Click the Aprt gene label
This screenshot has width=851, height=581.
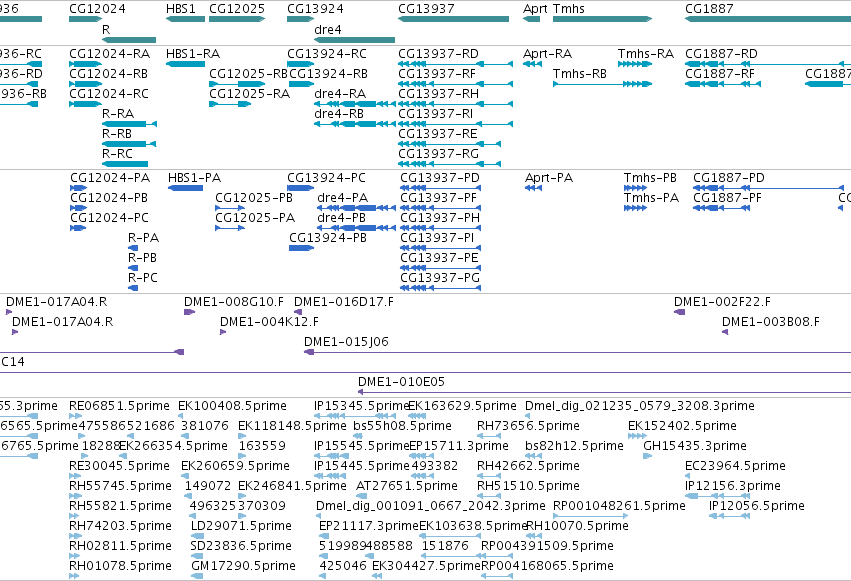tap(535, 9)
